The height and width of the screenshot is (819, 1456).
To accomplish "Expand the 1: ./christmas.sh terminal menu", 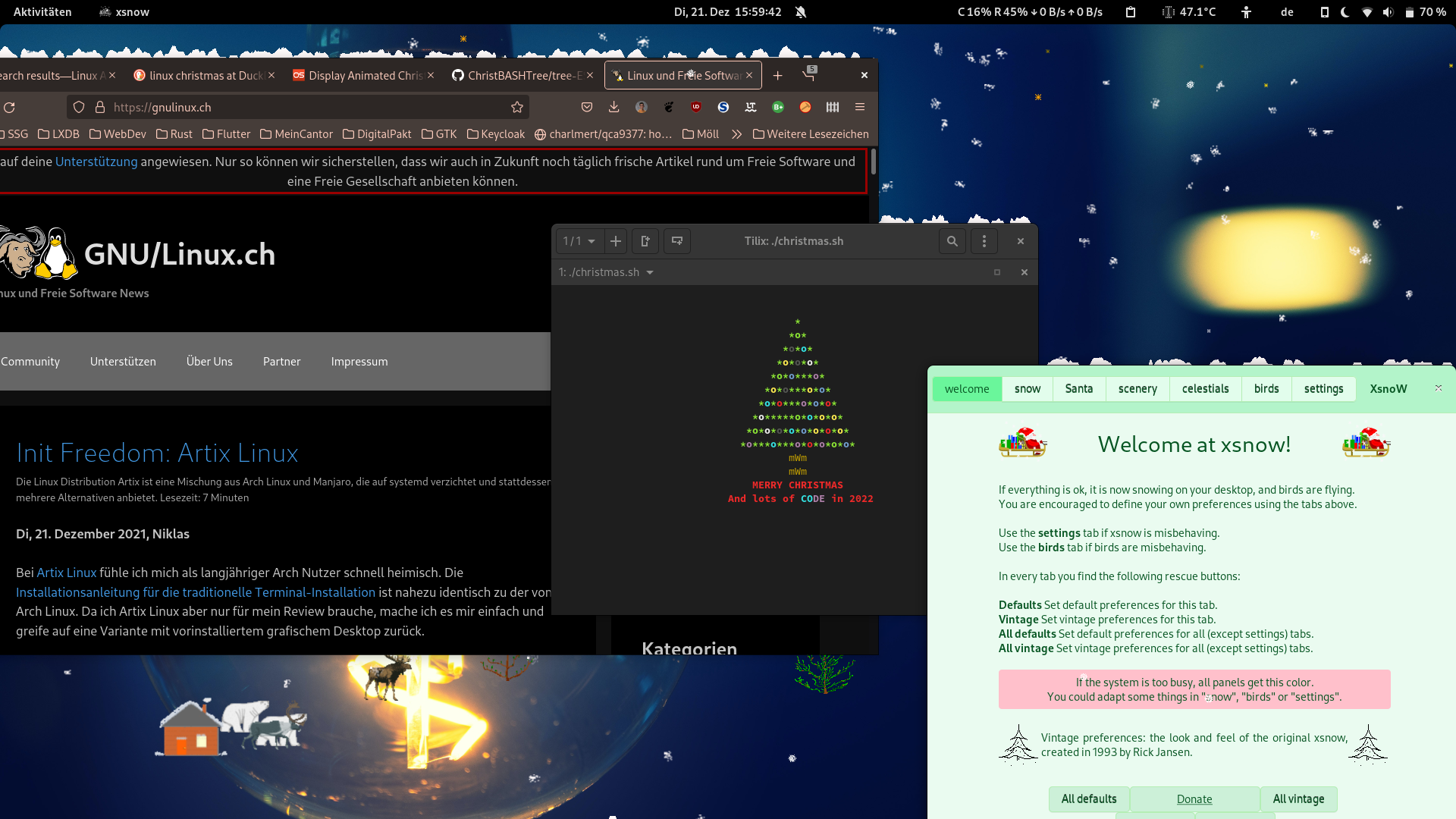I will pos(606,272).
